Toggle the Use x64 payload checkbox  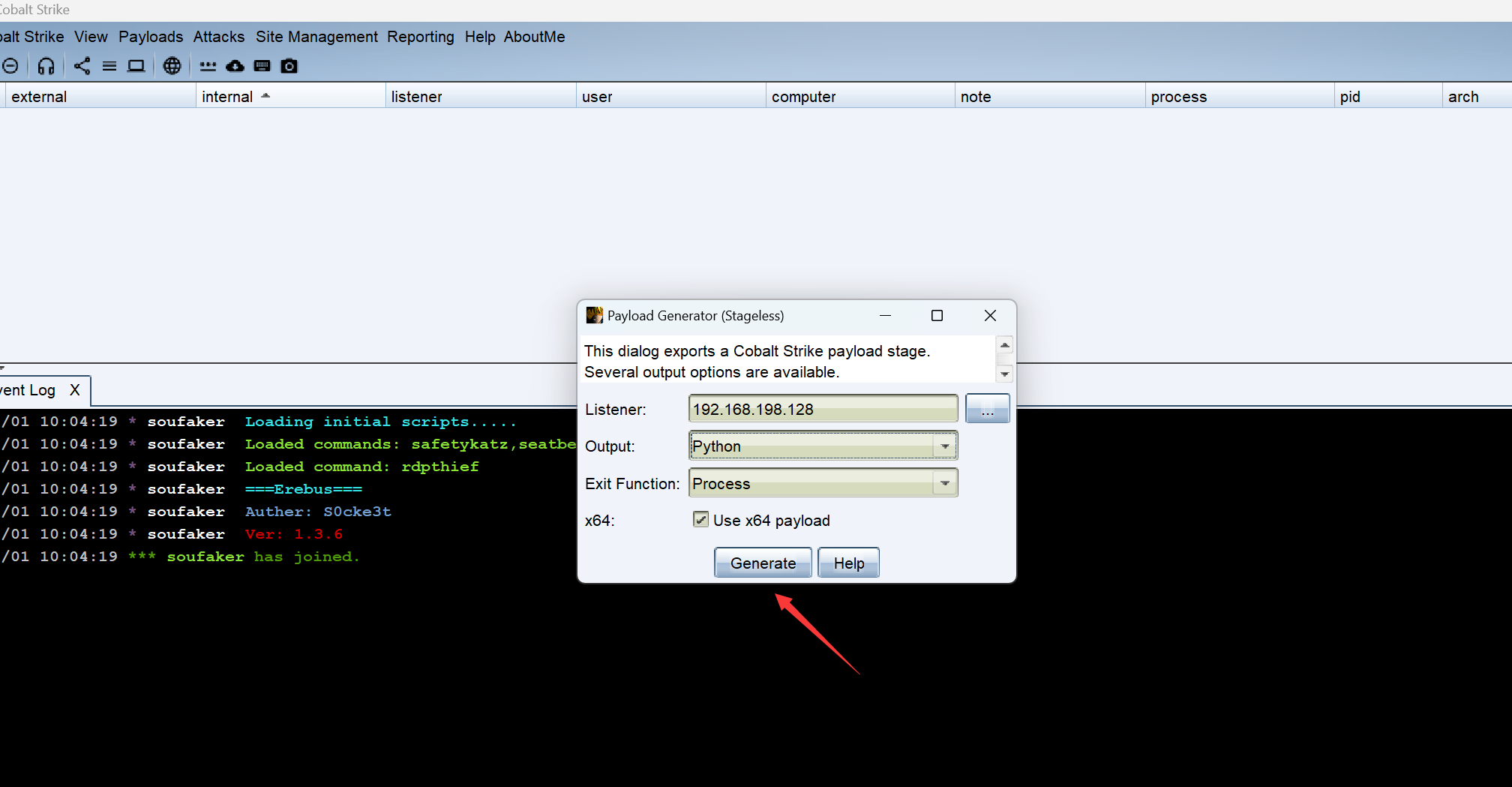[x=700, y=519]
